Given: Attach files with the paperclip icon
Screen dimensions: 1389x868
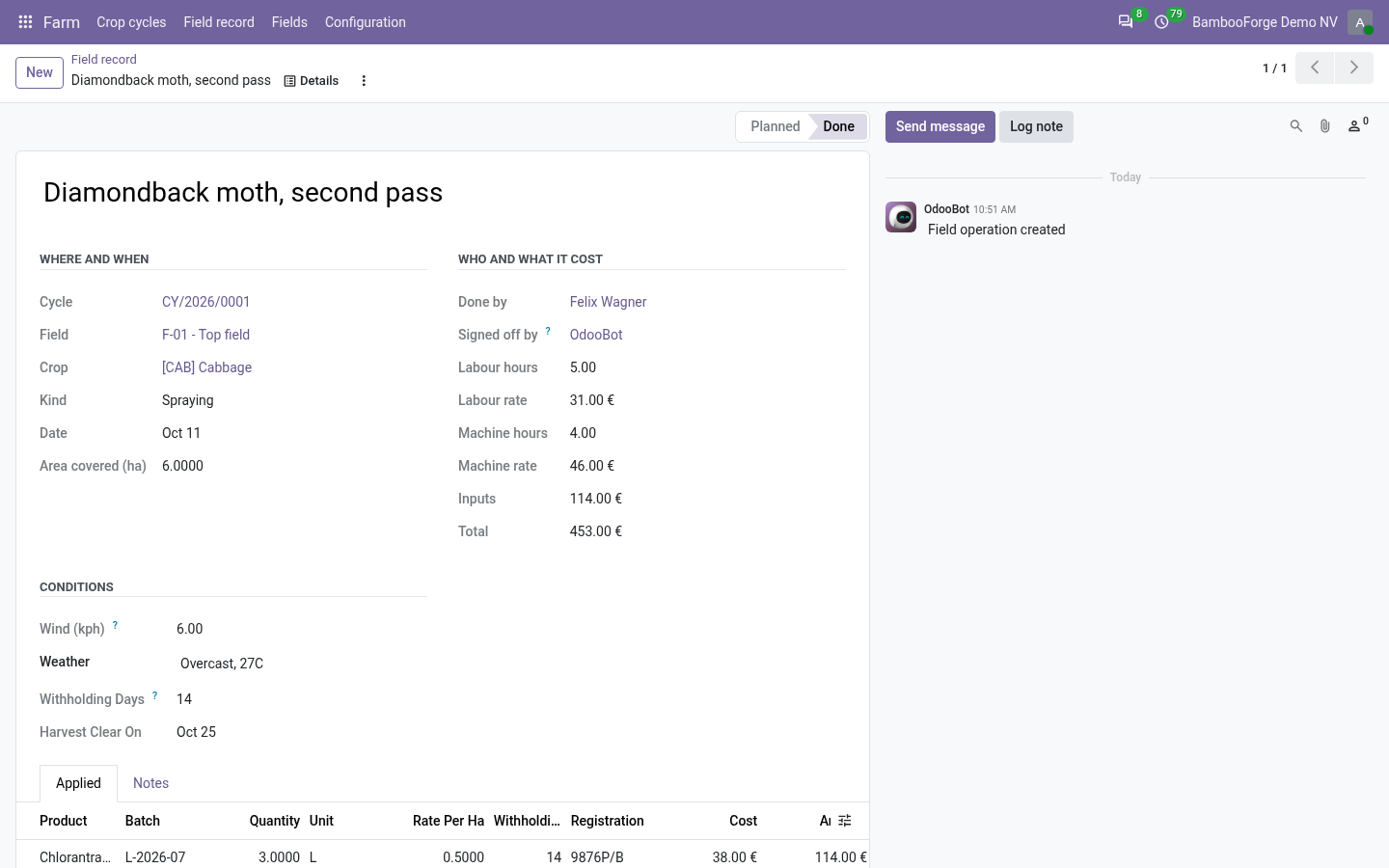Looking at the screenshot, I should click(x=1325, y=126).
